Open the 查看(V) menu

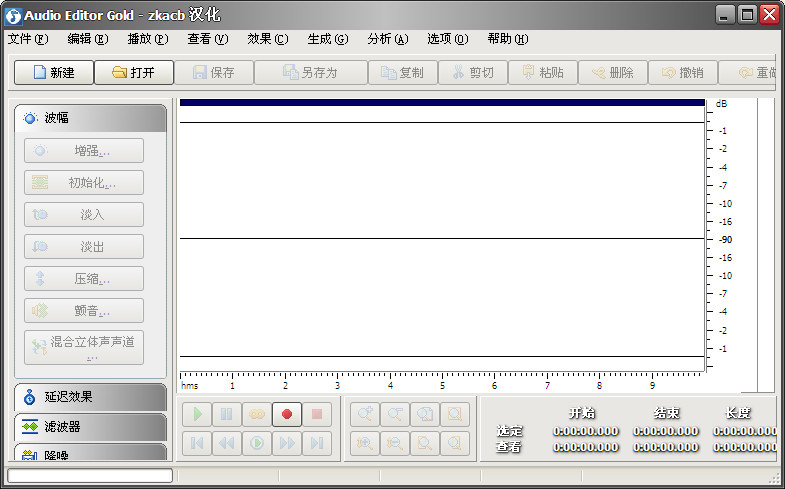[208, 39]
